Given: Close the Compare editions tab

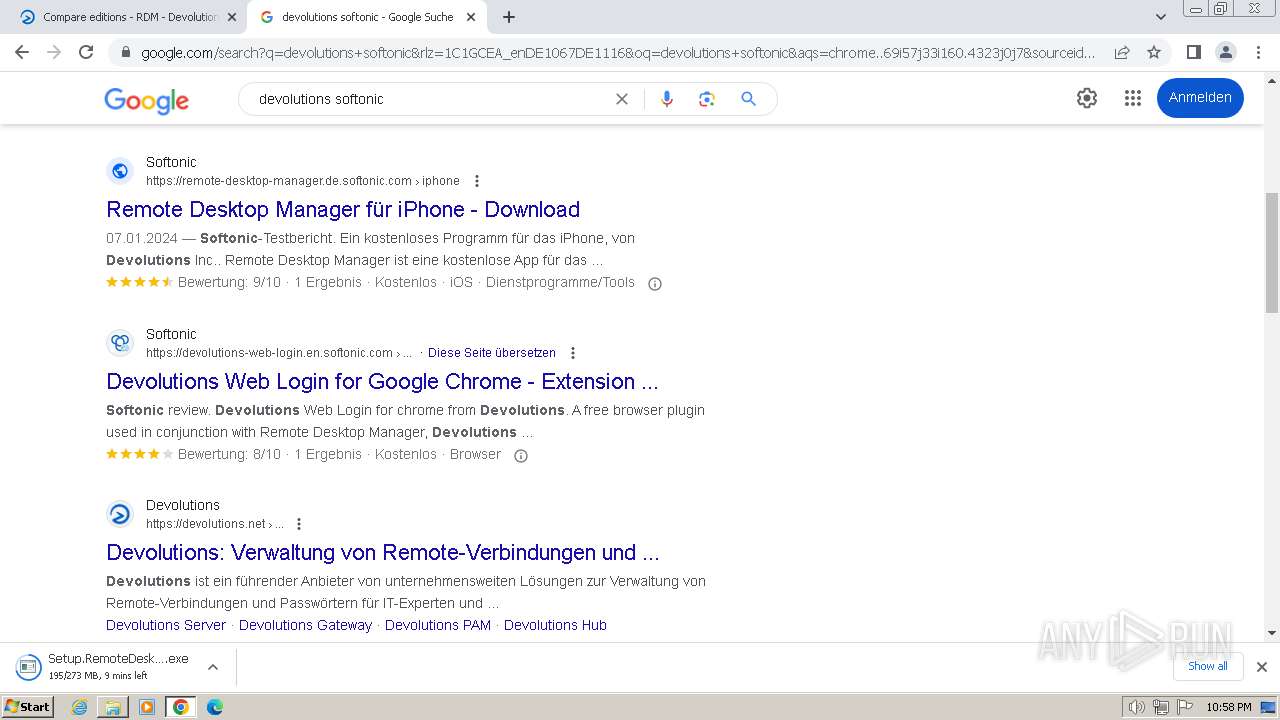Looking at the screenshot, I should tap(232, 17).
